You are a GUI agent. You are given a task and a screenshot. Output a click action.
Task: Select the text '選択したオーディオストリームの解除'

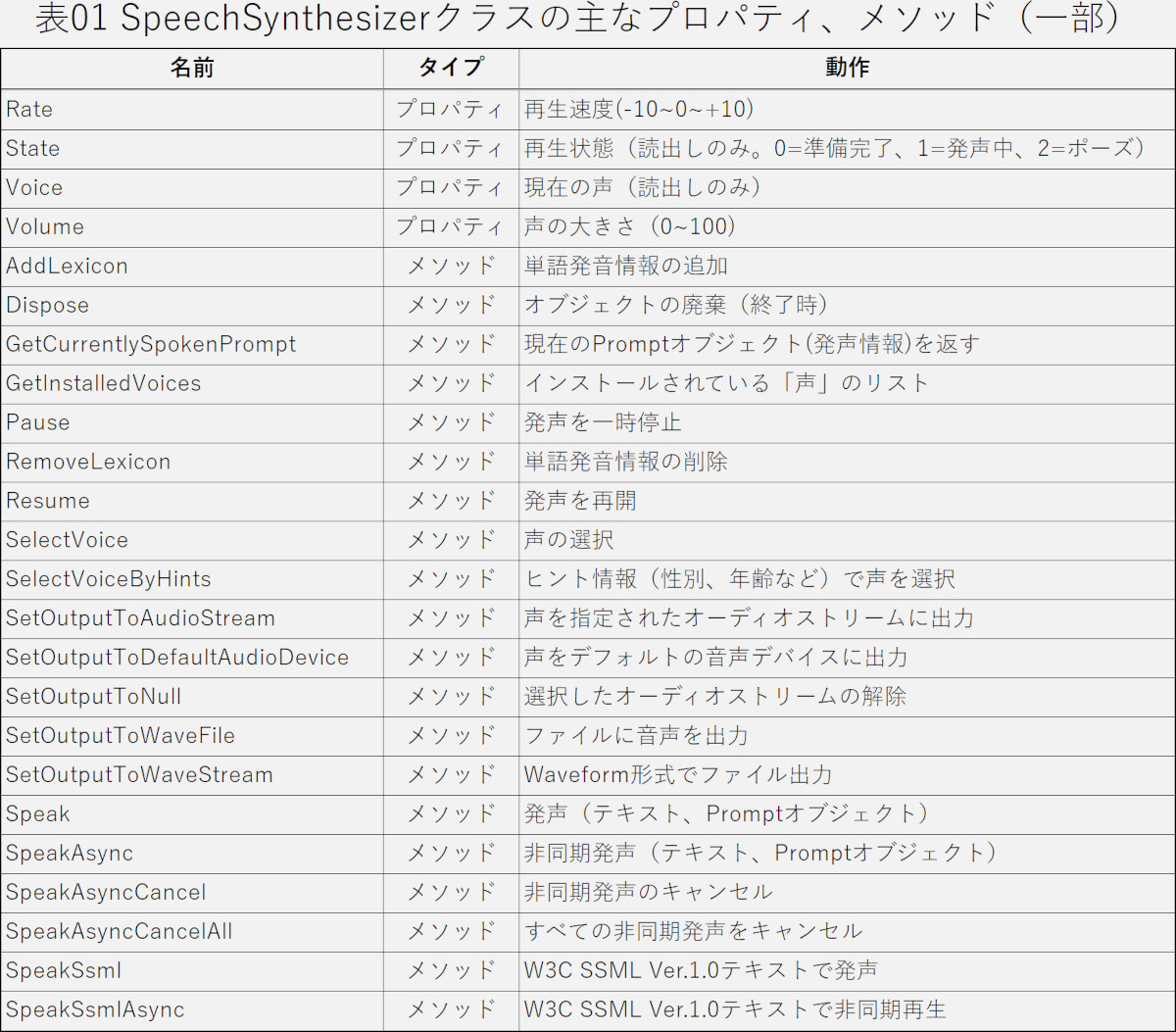point(715,697)
